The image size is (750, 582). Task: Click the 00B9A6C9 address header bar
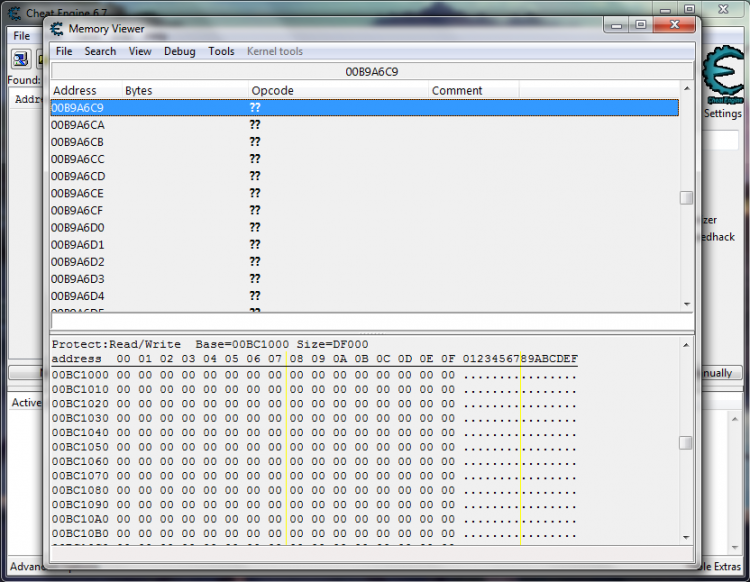pos(372,72)
